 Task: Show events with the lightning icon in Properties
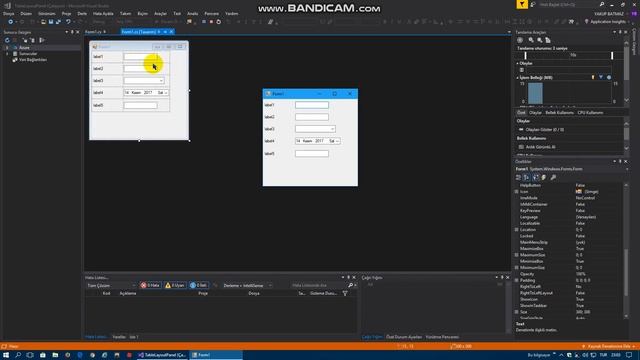point(544,177)
